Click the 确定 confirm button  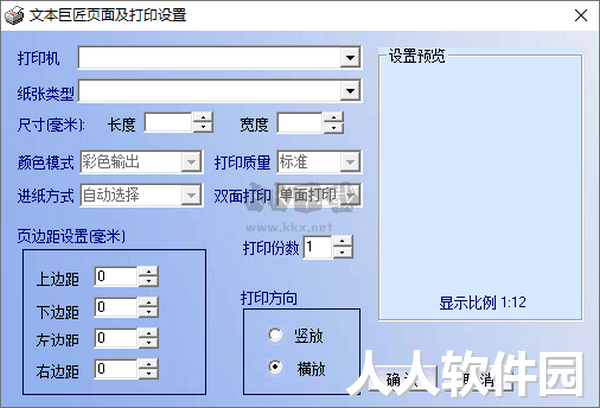[x=401, y=379]
